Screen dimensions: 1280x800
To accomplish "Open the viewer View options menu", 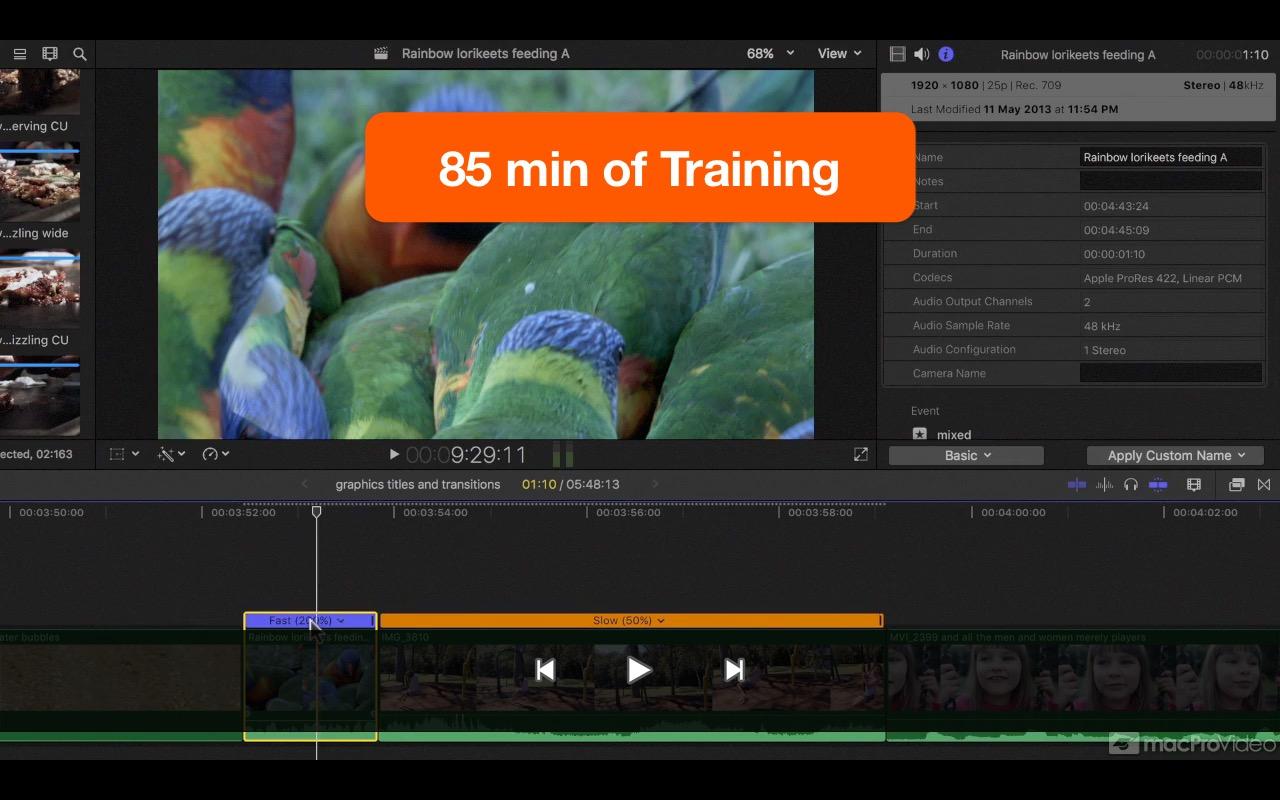I will [839, 54].
